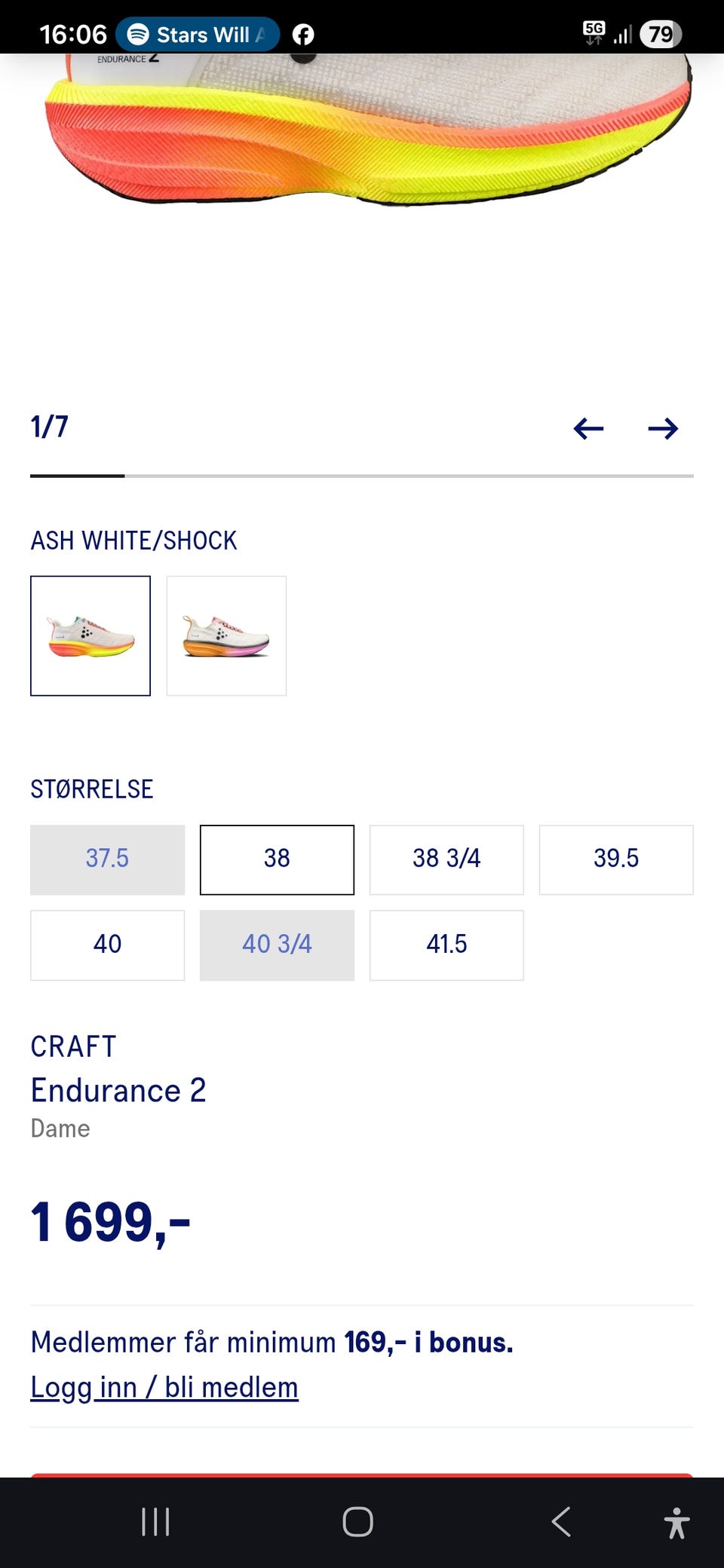Viewport: 724px width, 1568px height.
Task: Open the Spotify now-playing pill
Action: coord(198,35)
